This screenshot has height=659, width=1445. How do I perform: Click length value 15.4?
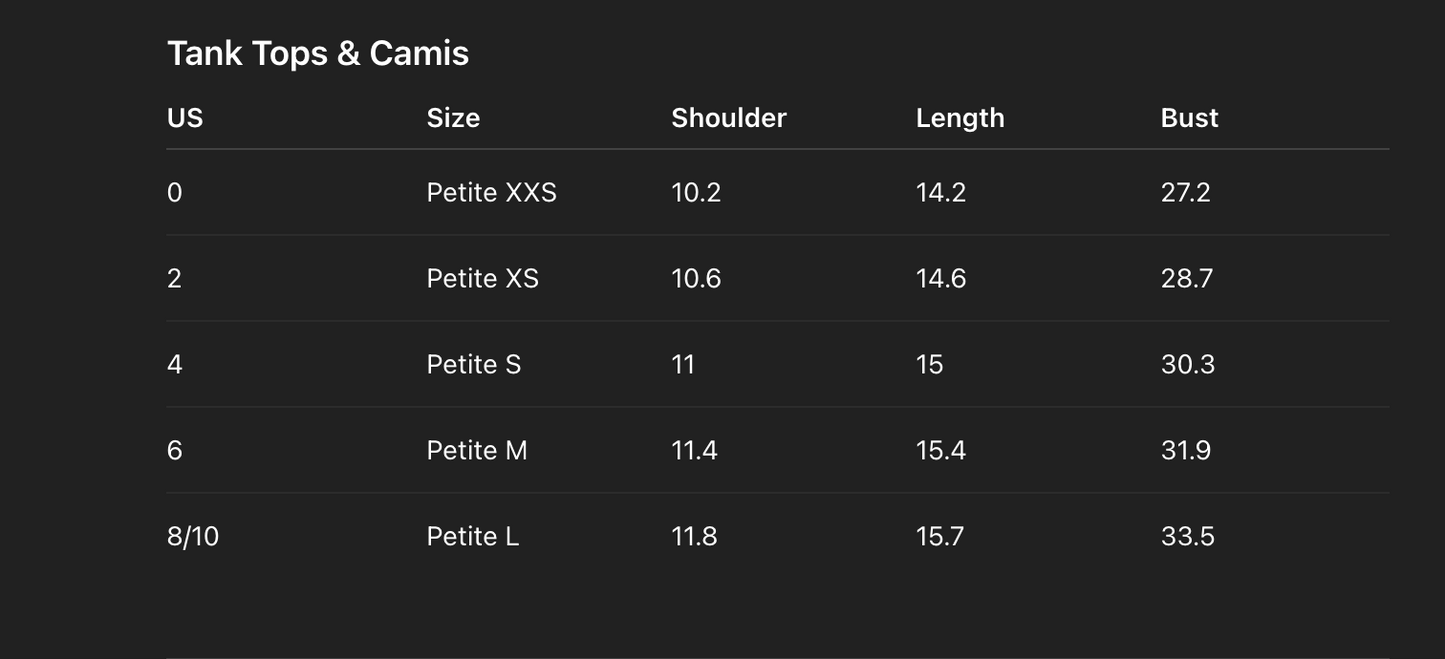coord(941,450)
